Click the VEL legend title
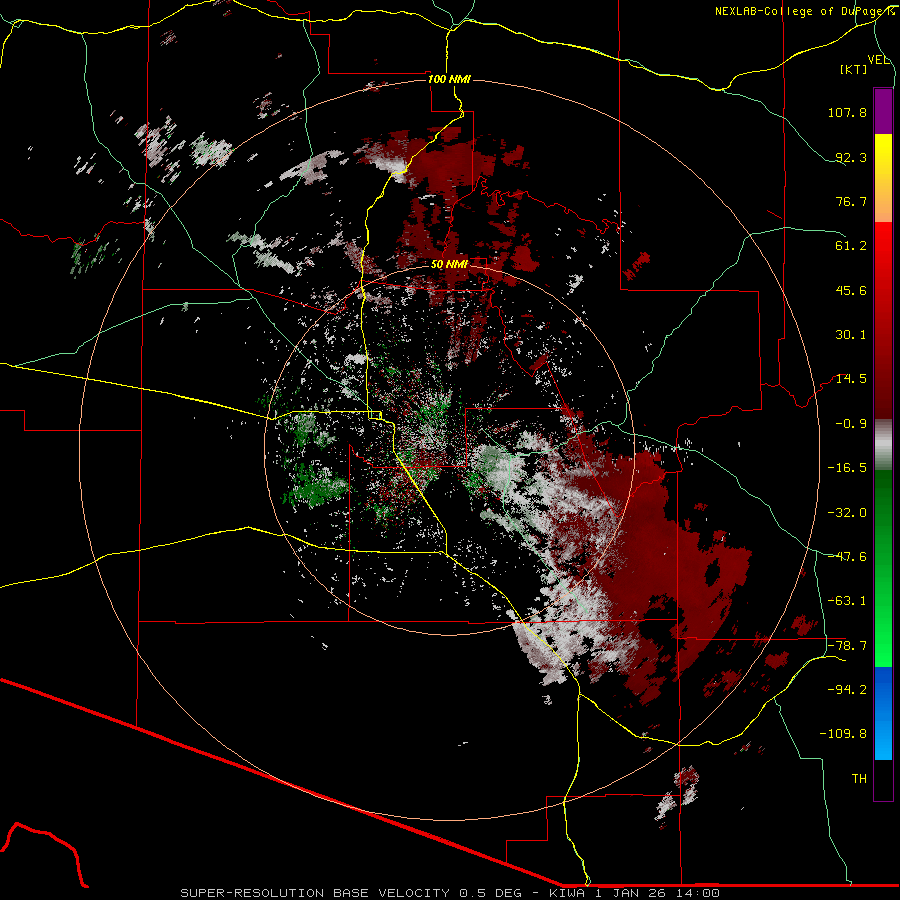Screen dimensions: 900x900 click(878, 60)
